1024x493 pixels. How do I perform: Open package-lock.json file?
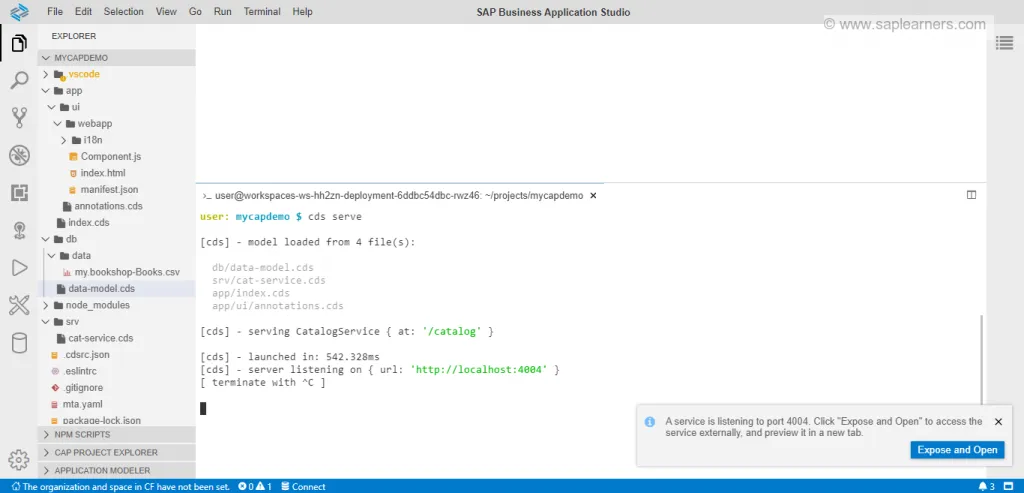click(x=116, y=421)
